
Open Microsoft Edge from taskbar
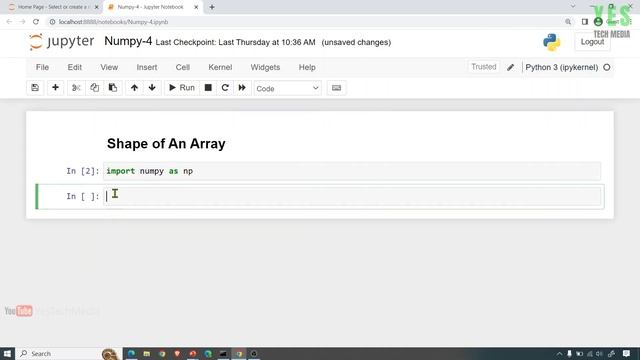[131, 353]
